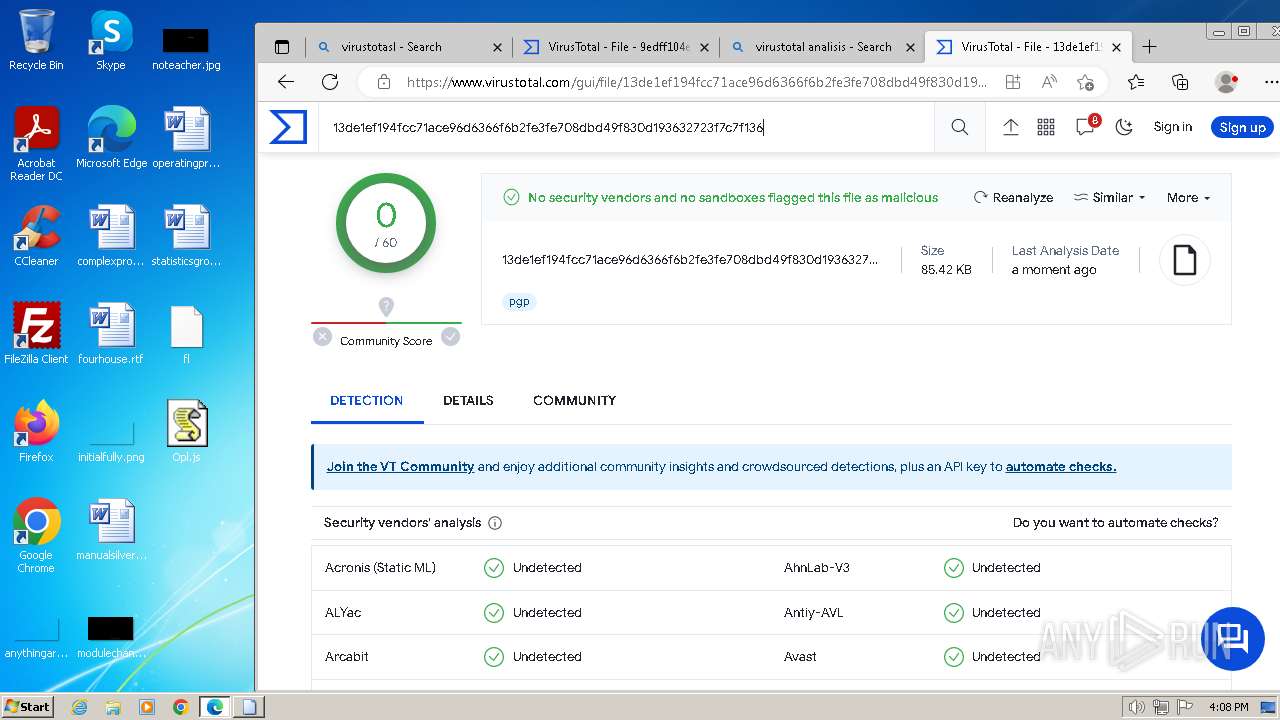Click the Sign up button
The image size is (1280, 720).
click(1242, 127)
